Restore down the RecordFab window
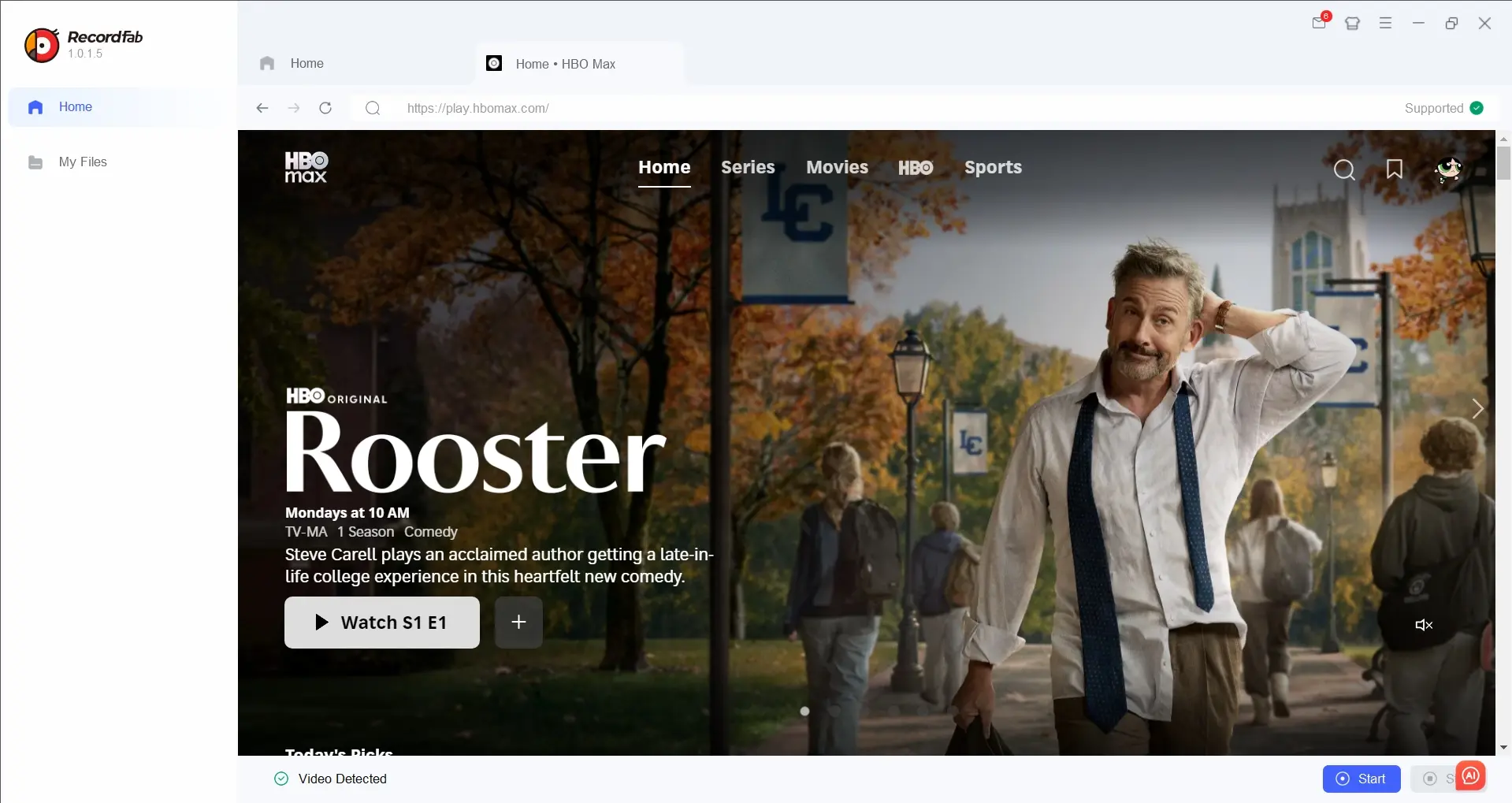This screenshot has width=1512, height=803. point(1451,24)
